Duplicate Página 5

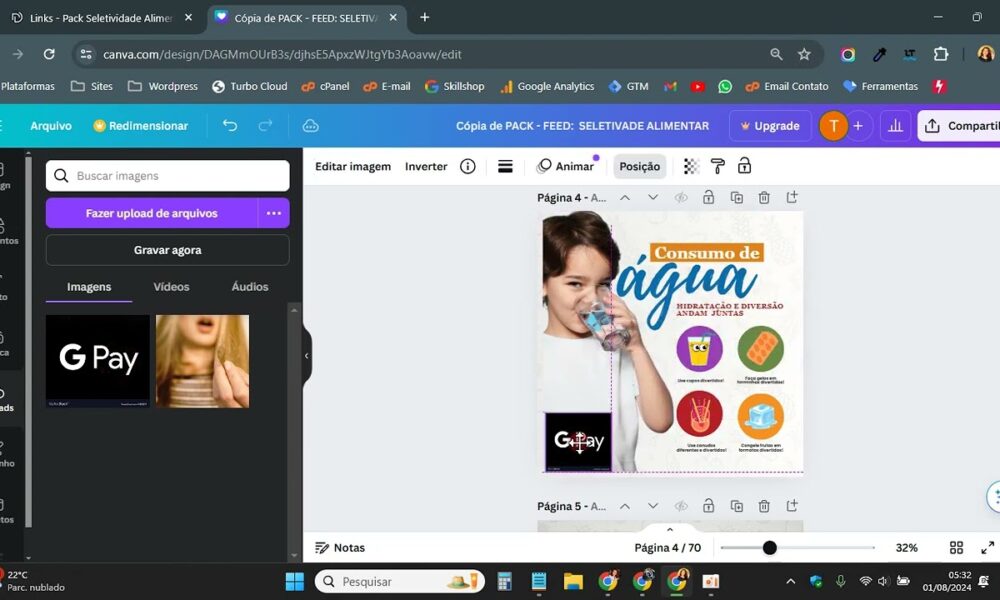click(x=737, y=506)
